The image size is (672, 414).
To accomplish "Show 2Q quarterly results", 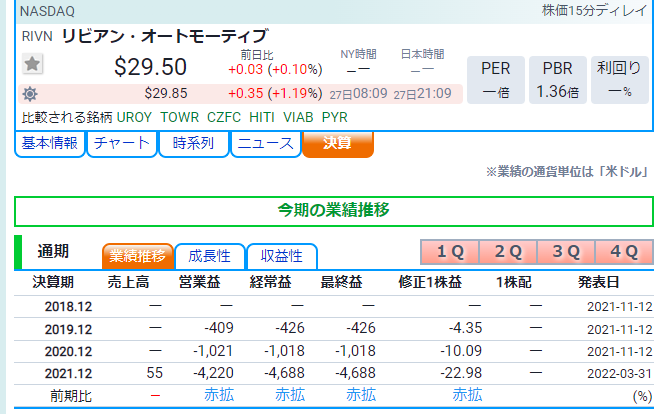I will tap(508, 252).
